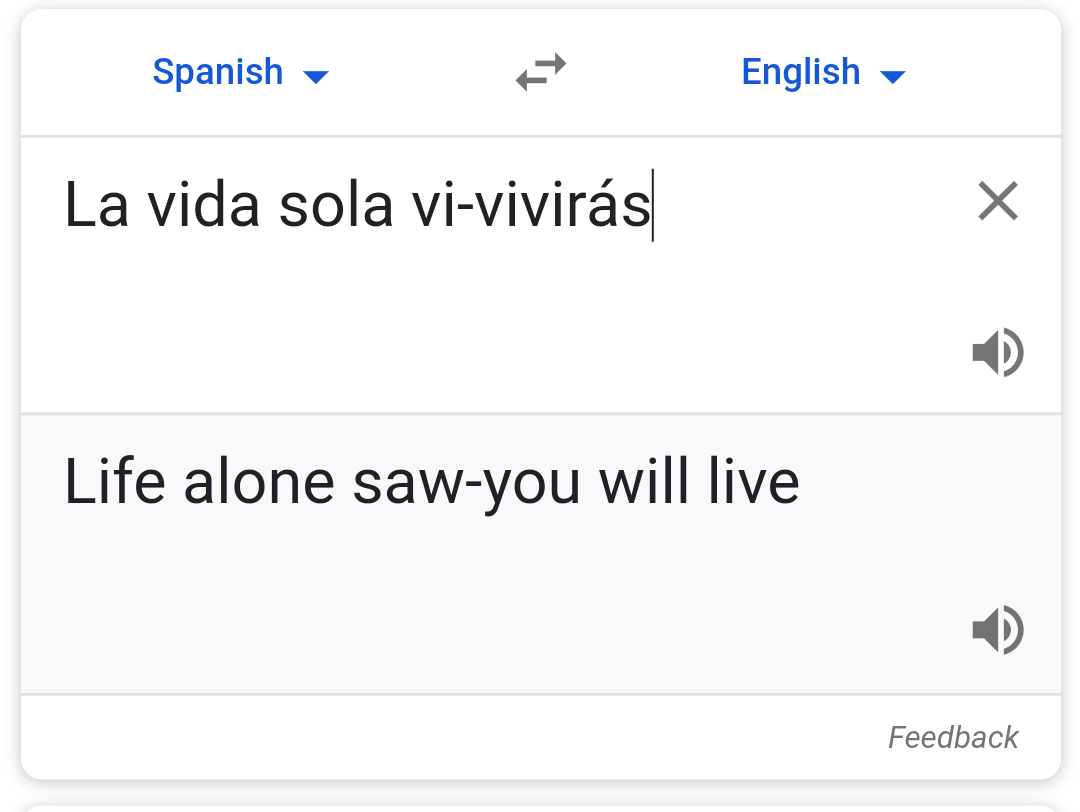
Task: Click the word 'La' in source text
Action: [x=96, y=206]
